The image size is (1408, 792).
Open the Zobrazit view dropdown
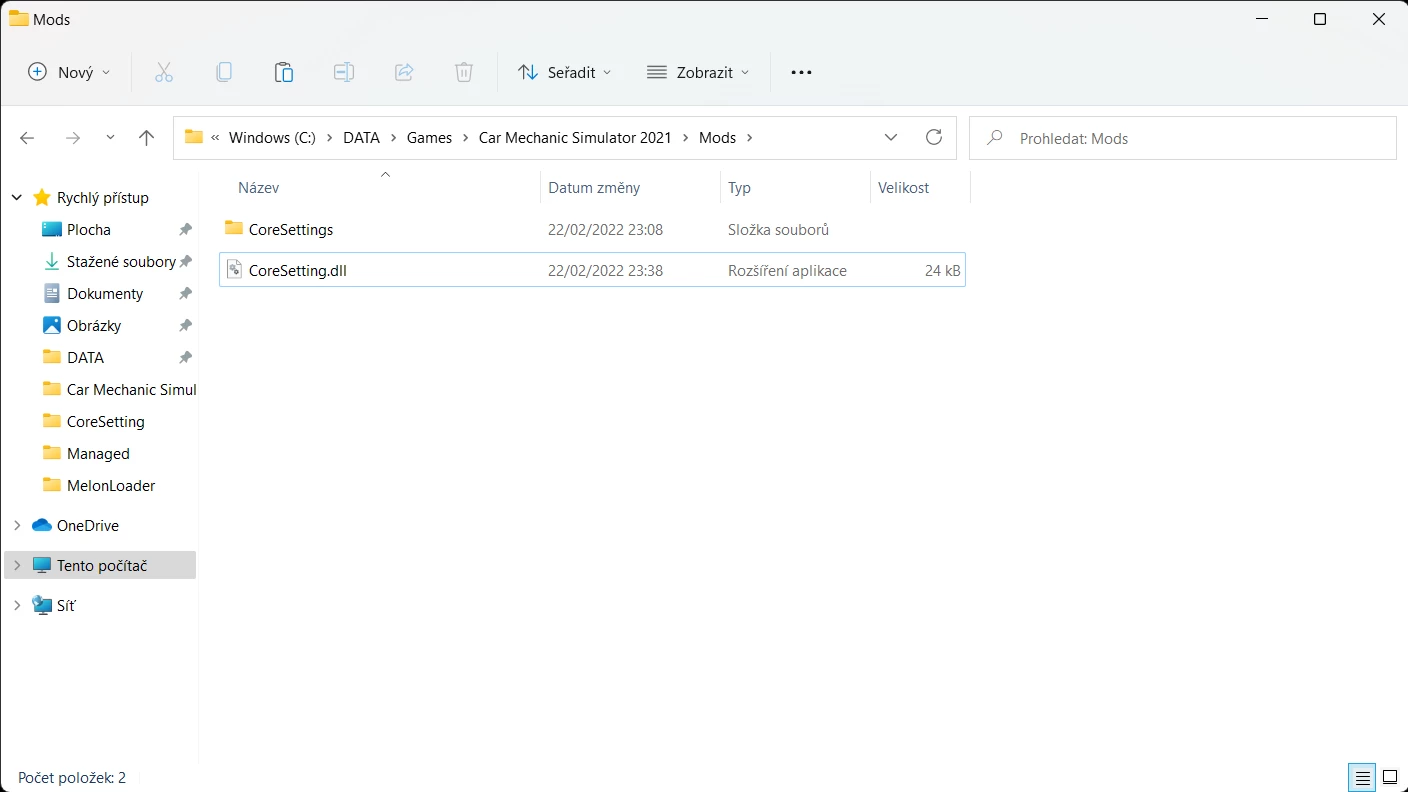[x=698, y=72]
